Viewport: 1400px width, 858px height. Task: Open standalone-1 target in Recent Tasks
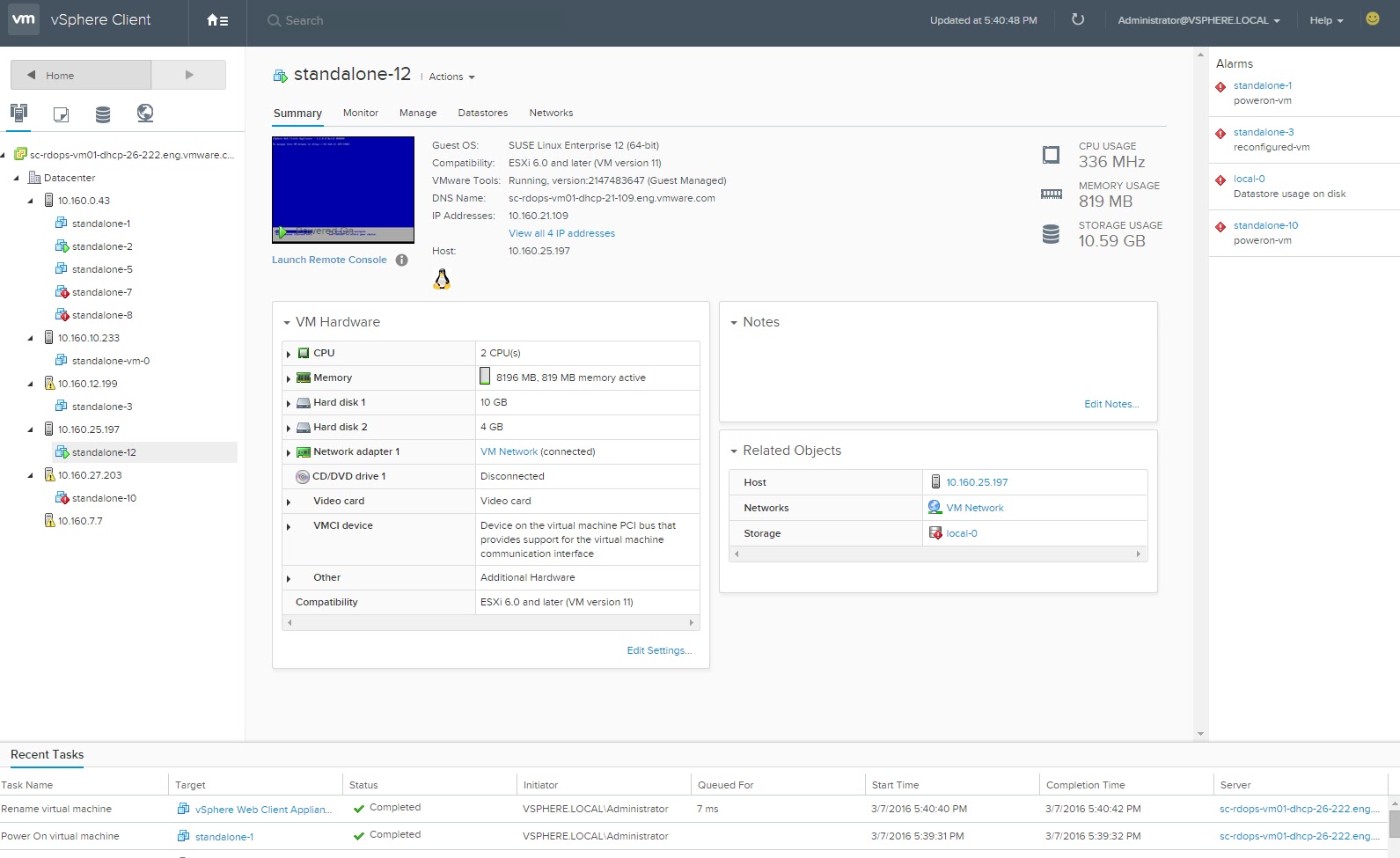tap(224, 837)
